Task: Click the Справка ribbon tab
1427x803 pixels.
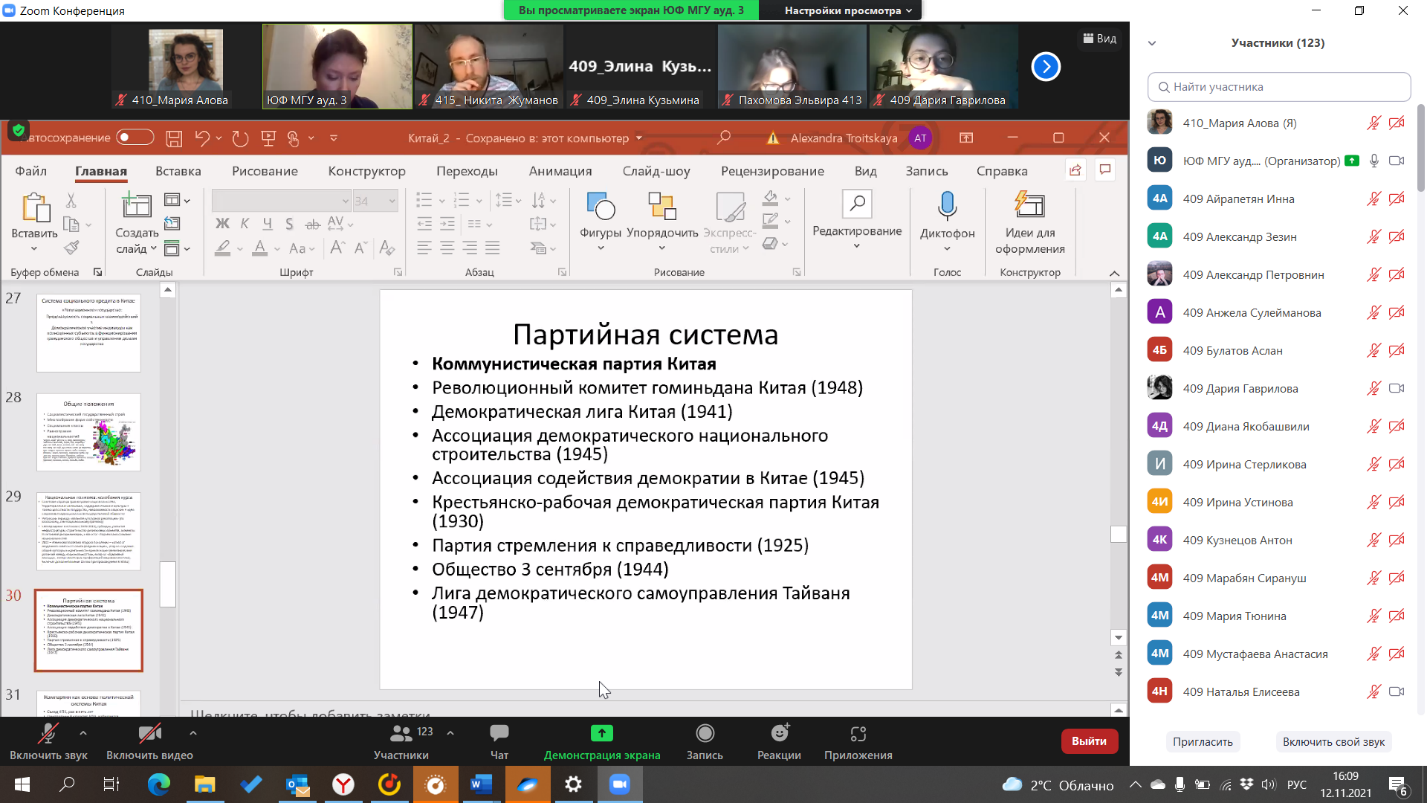Action: (1001, 171)
